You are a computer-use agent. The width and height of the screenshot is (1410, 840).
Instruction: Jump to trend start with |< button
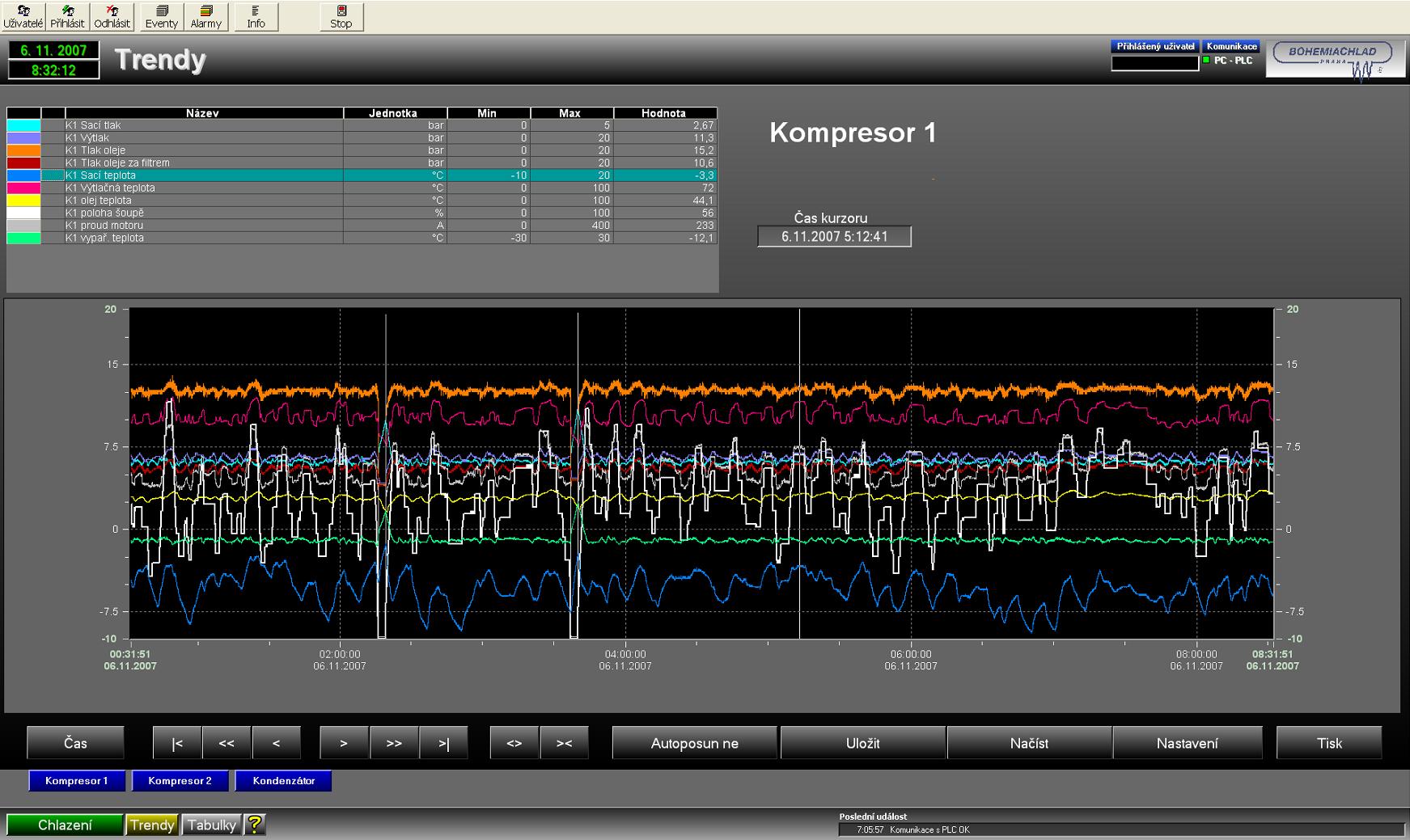click(177, 743)
